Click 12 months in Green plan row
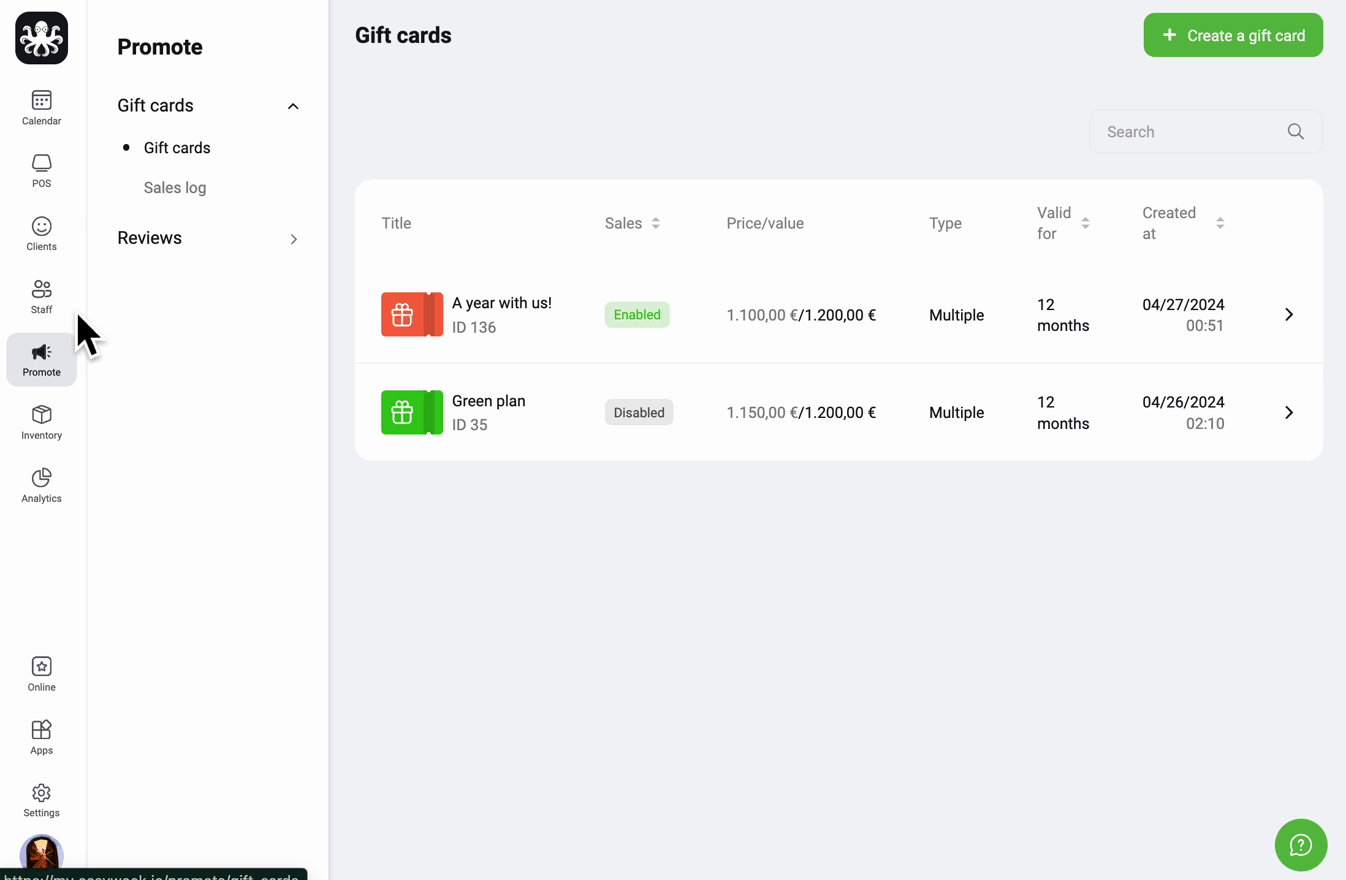This screenshot has height=880, width=1346. tap(1063, 412)
